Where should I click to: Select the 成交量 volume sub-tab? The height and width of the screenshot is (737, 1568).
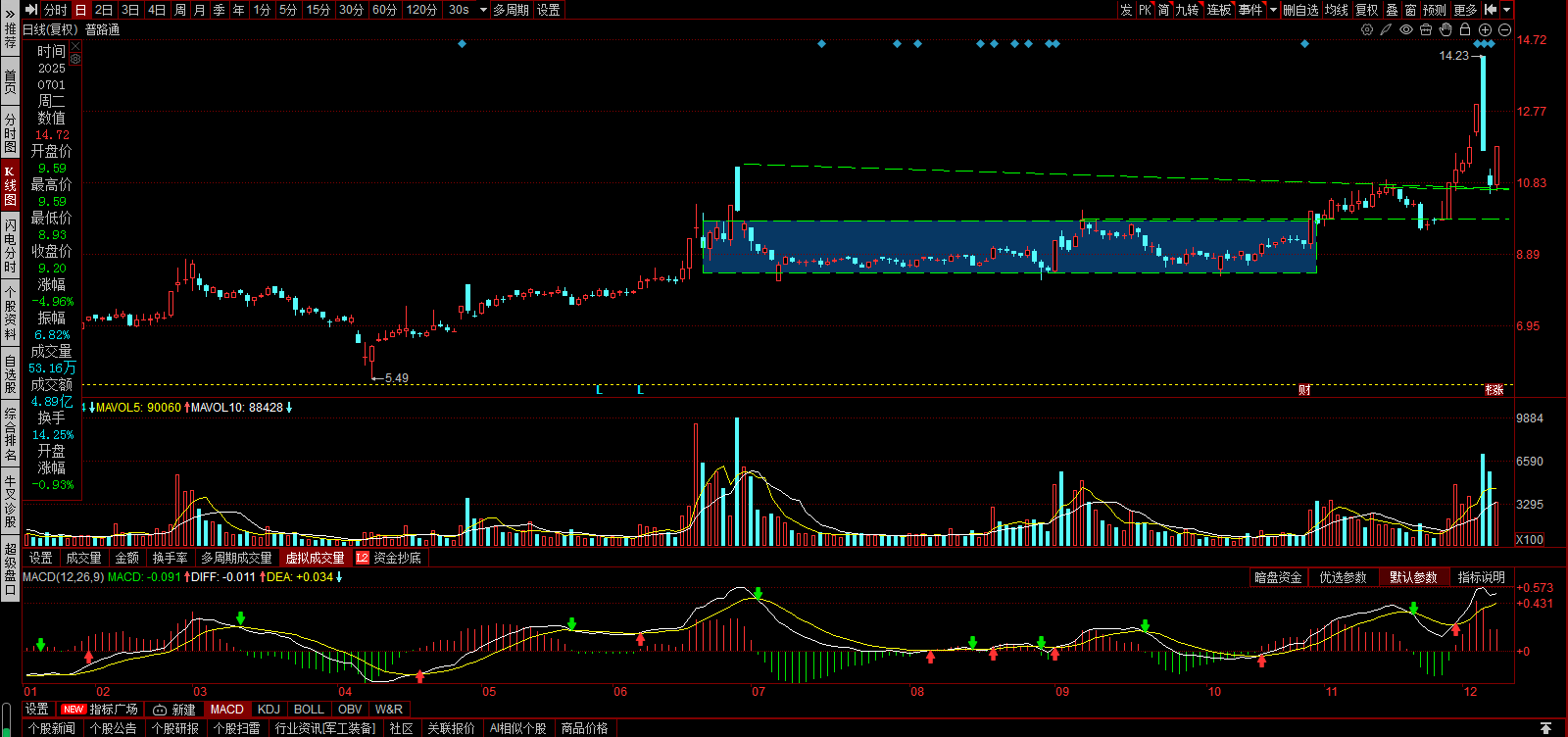coord(83,558)
